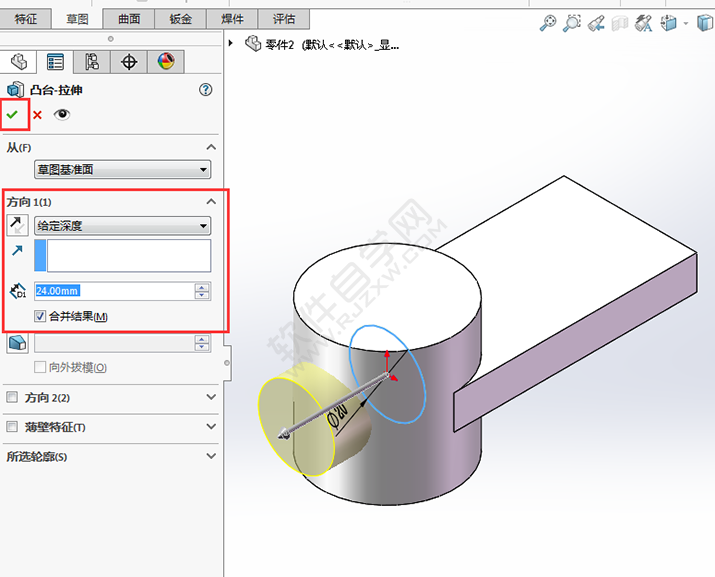Toggle the 合并结果 checkbox

(40, 316)
